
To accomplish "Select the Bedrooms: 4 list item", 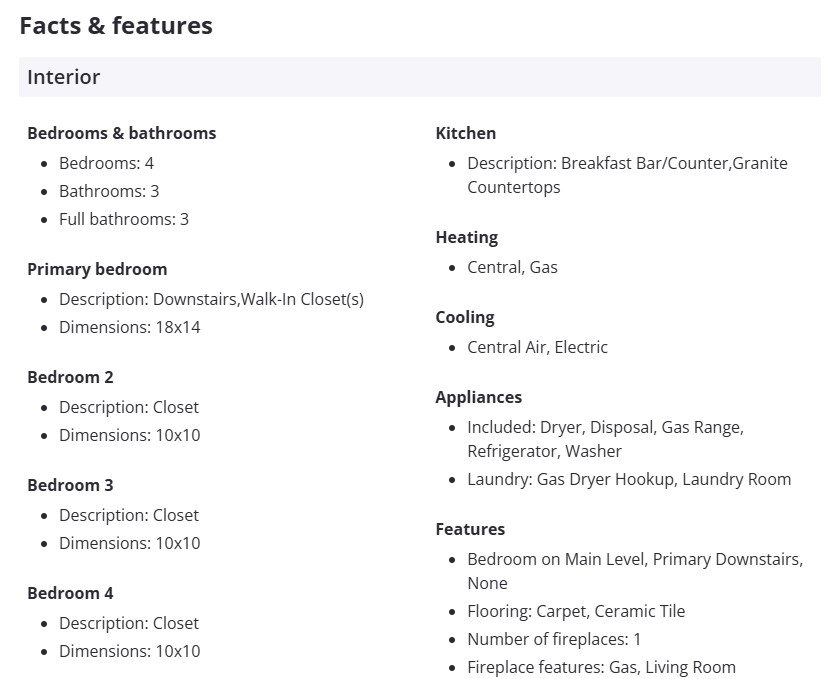I will point(106,163).
